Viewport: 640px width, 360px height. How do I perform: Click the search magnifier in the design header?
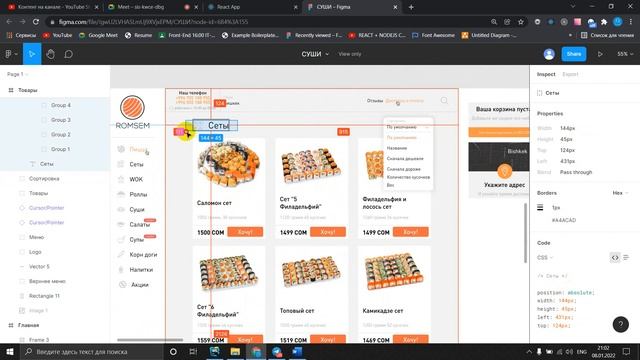pos(444,100)
